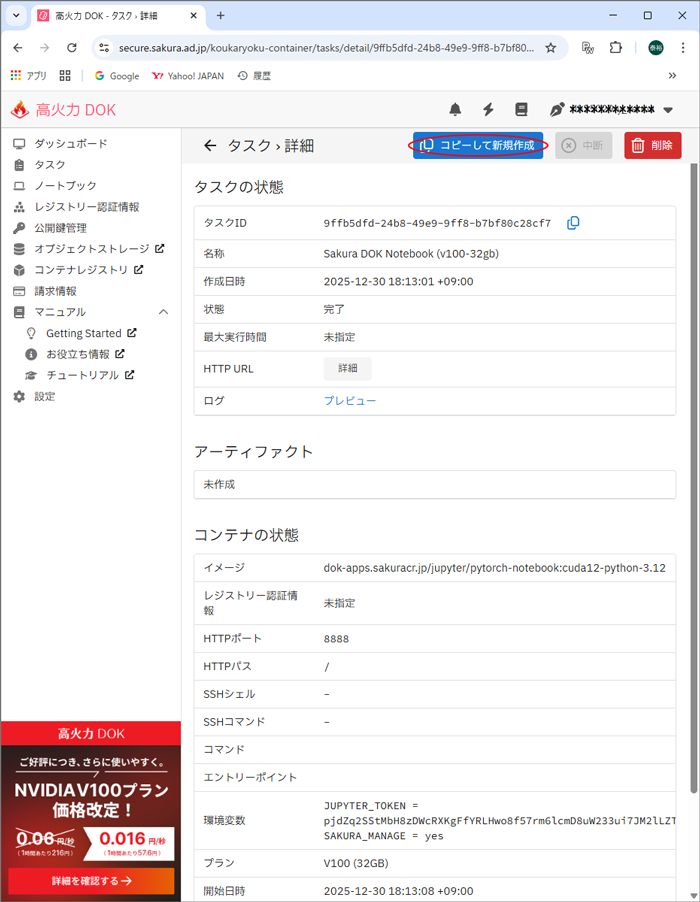Image resolution: width=700 pixels, height=902 pixels.
Task: Click 詳細を確認する banner button
Action: coord(91,881)
